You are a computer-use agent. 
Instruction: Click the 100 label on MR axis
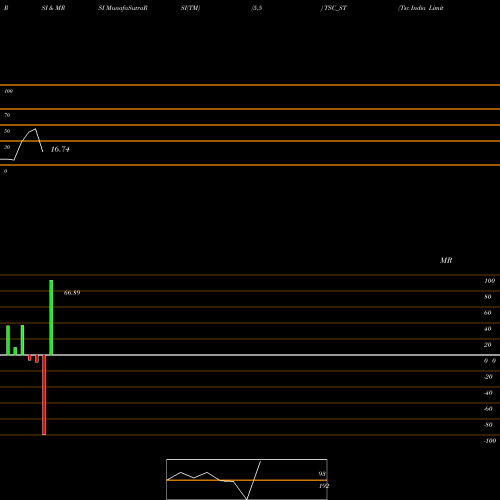pos(489,281)
